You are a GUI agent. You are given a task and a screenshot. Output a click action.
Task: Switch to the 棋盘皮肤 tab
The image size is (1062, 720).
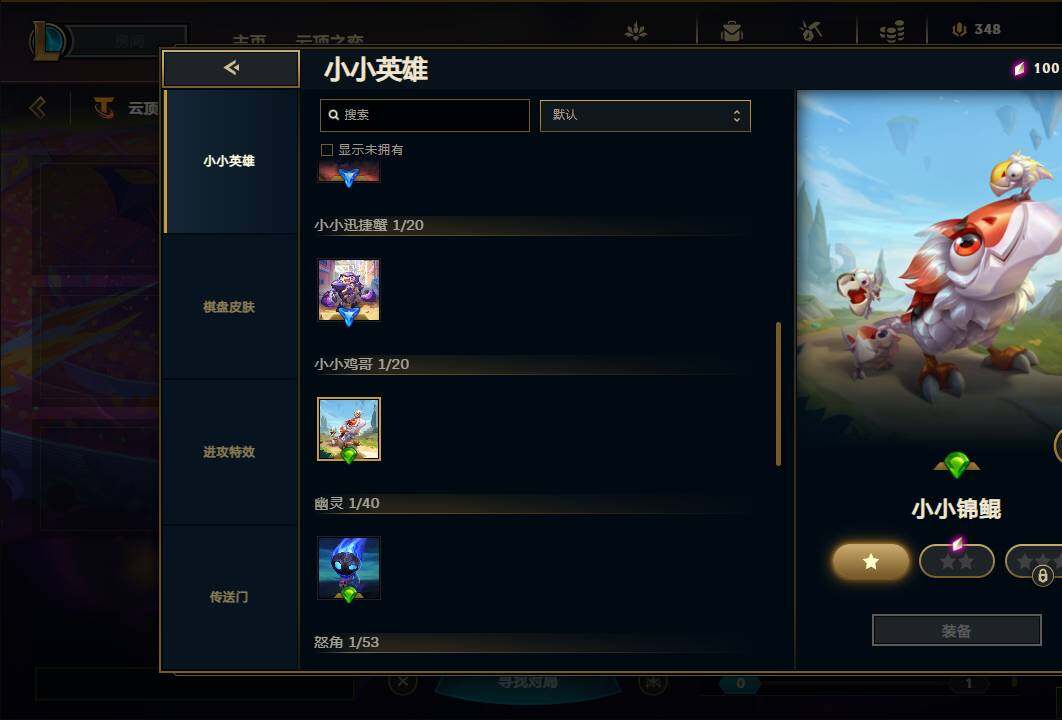pyautogui.click(x=230, y=307)
